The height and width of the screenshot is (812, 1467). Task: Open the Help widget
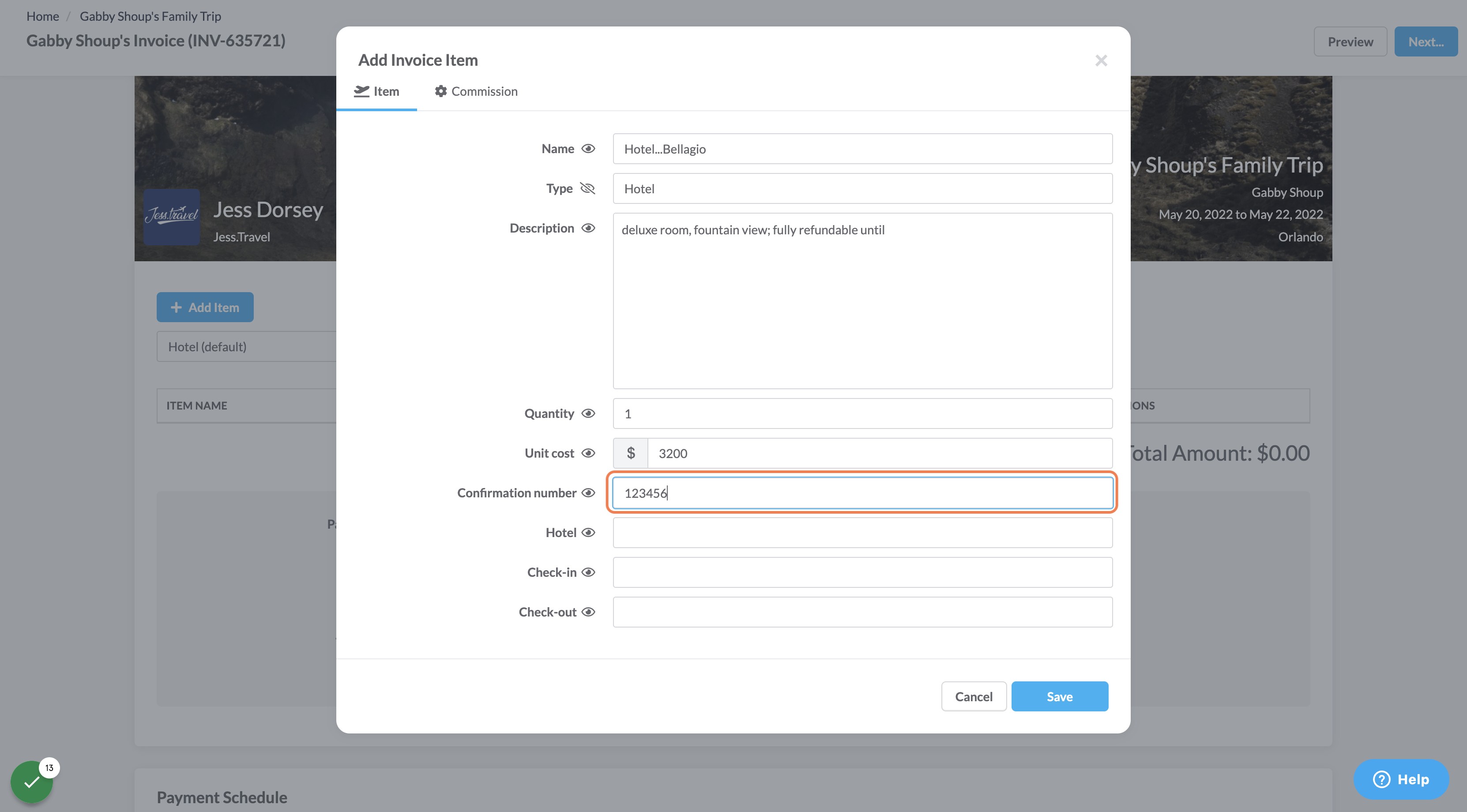1401,779
